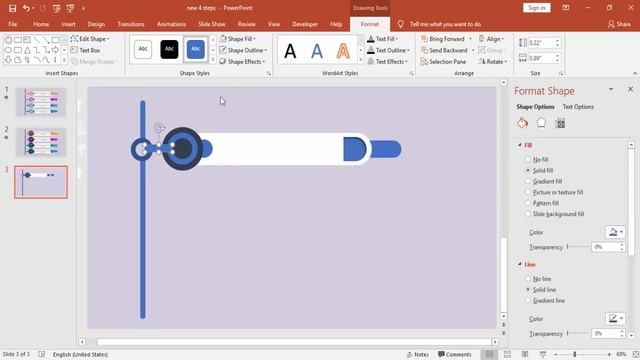Open the File tab
Viewport: 640px width, 360px height.
13,24
